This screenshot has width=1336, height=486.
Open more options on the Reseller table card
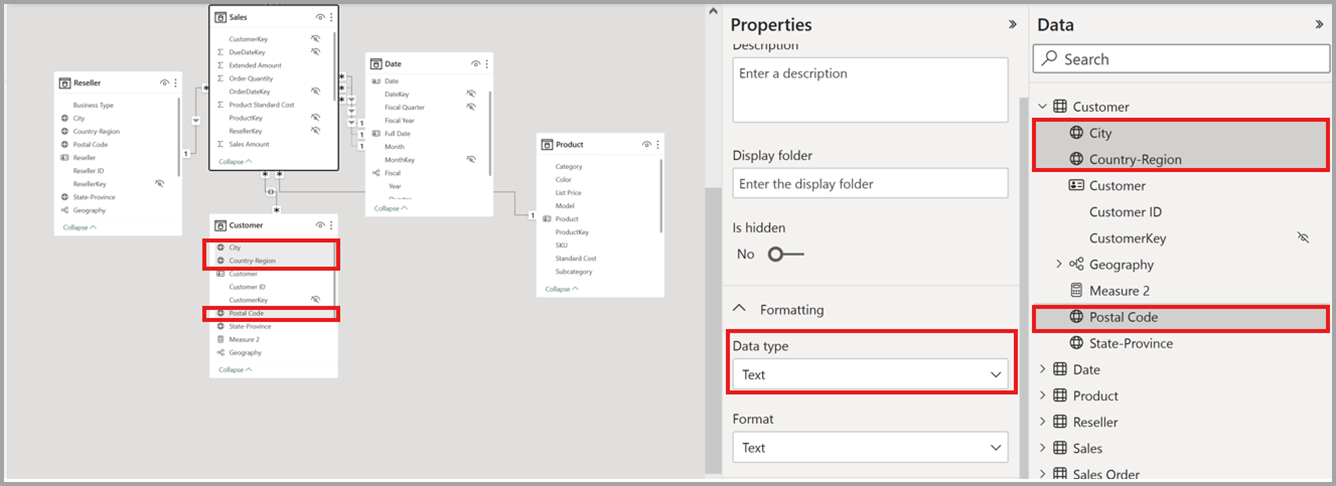(x=176, y=83)
